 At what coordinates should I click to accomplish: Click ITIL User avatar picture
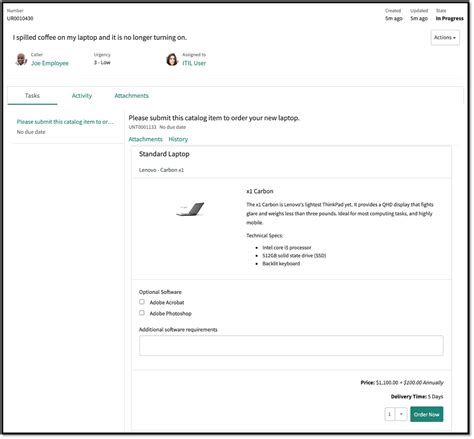click(172, 59)
